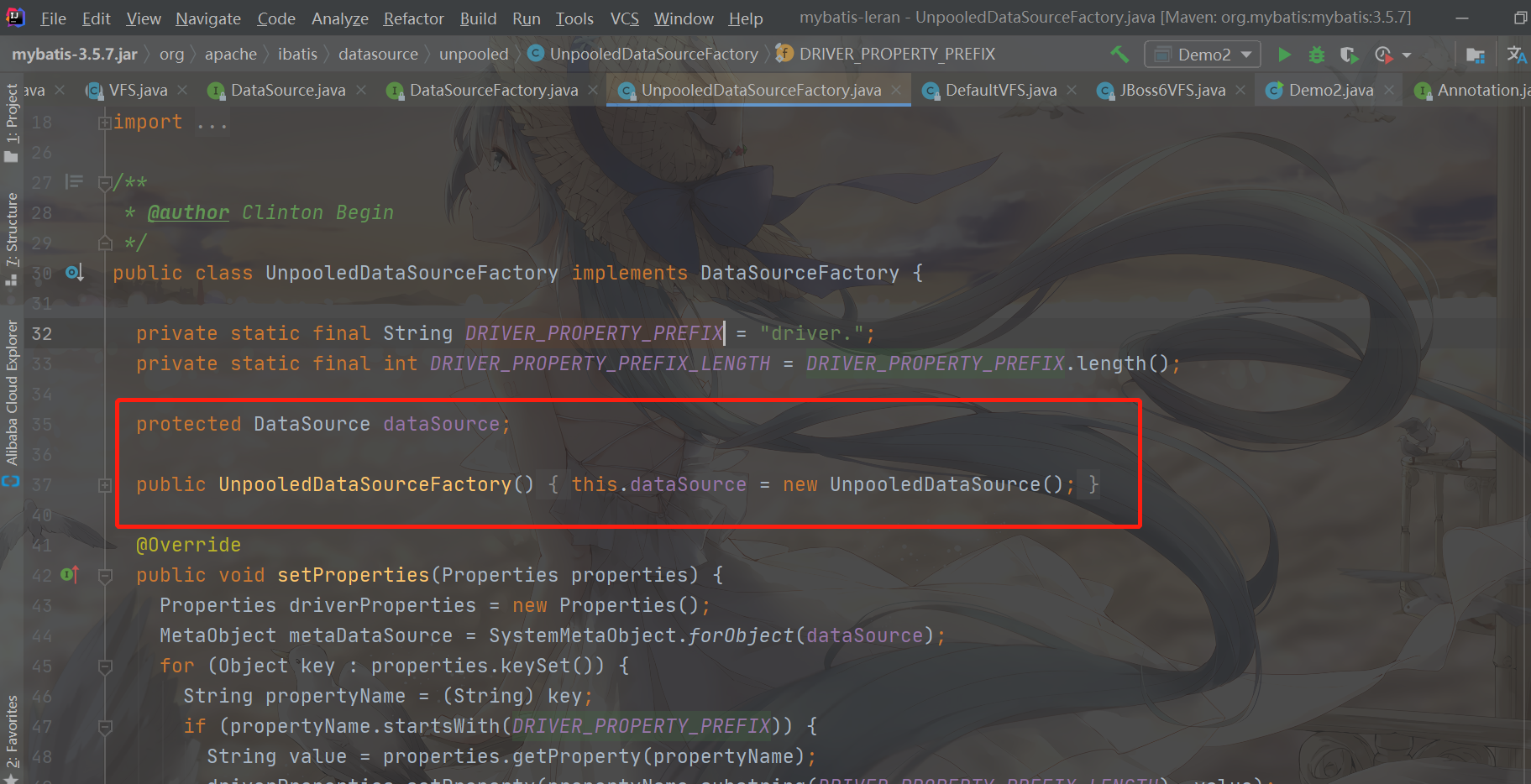Viewport: 1531px width, 784px height.
Task: Click the unpooled breadcrumb segment
Action: 474,55
